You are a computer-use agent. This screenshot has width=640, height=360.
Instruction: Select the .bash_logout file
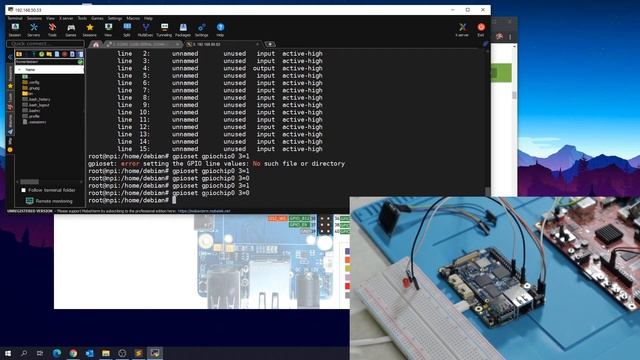(36, 105)
